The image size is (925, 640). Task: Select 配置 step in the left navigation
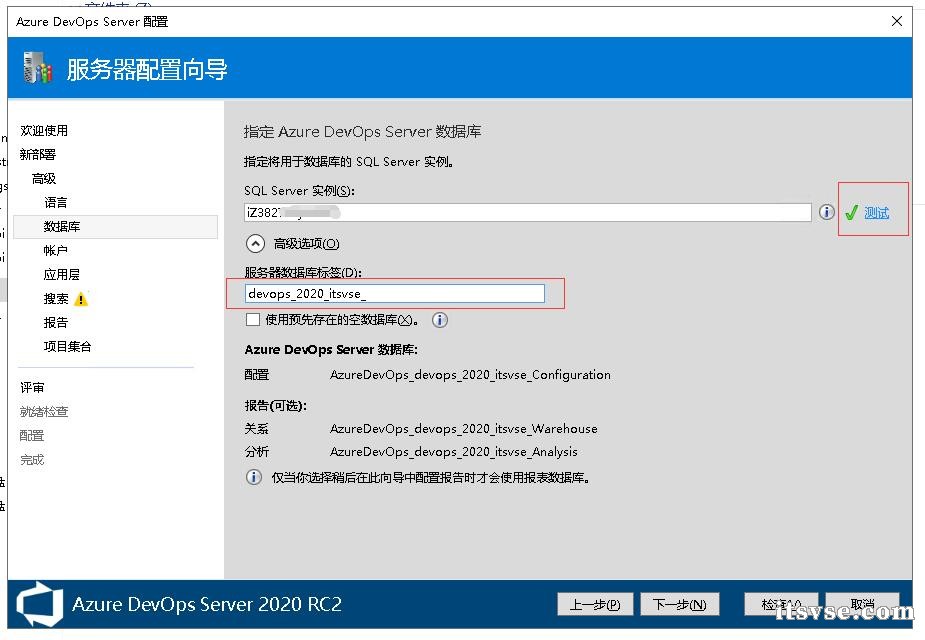pos(32,436)
